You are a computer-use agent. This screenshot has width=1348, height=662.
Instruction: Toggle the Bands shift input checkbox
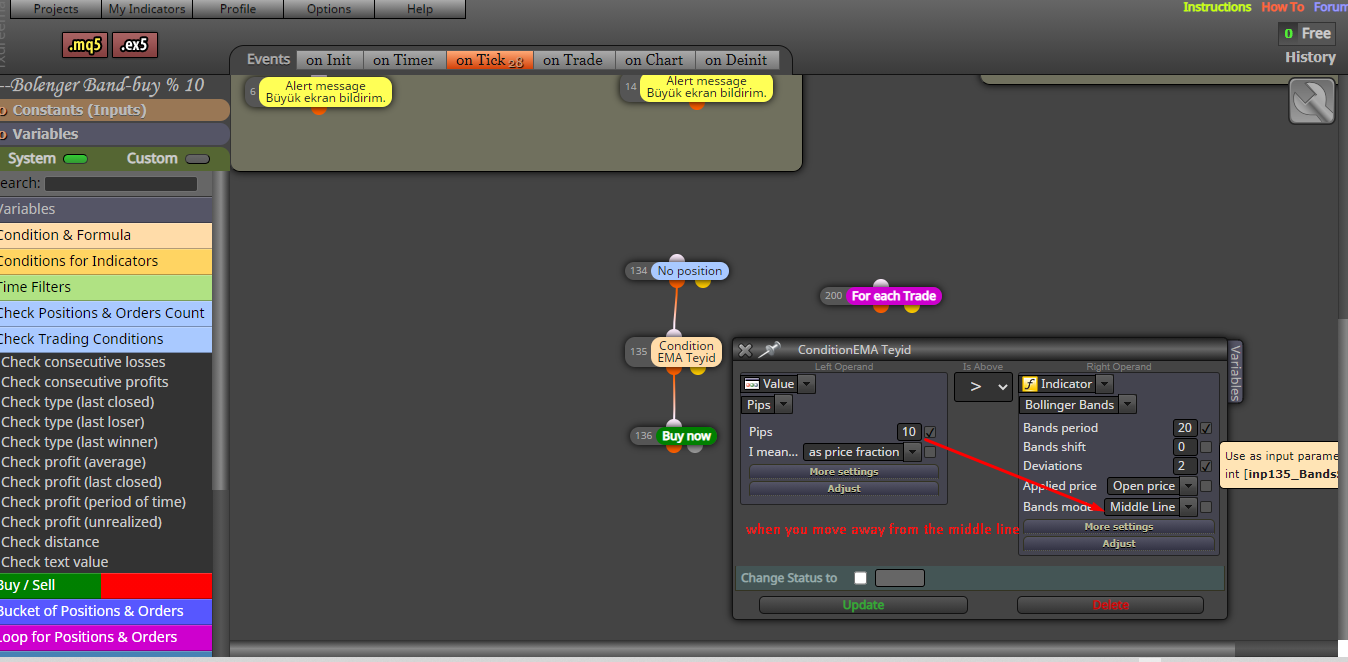point(1206,447)
